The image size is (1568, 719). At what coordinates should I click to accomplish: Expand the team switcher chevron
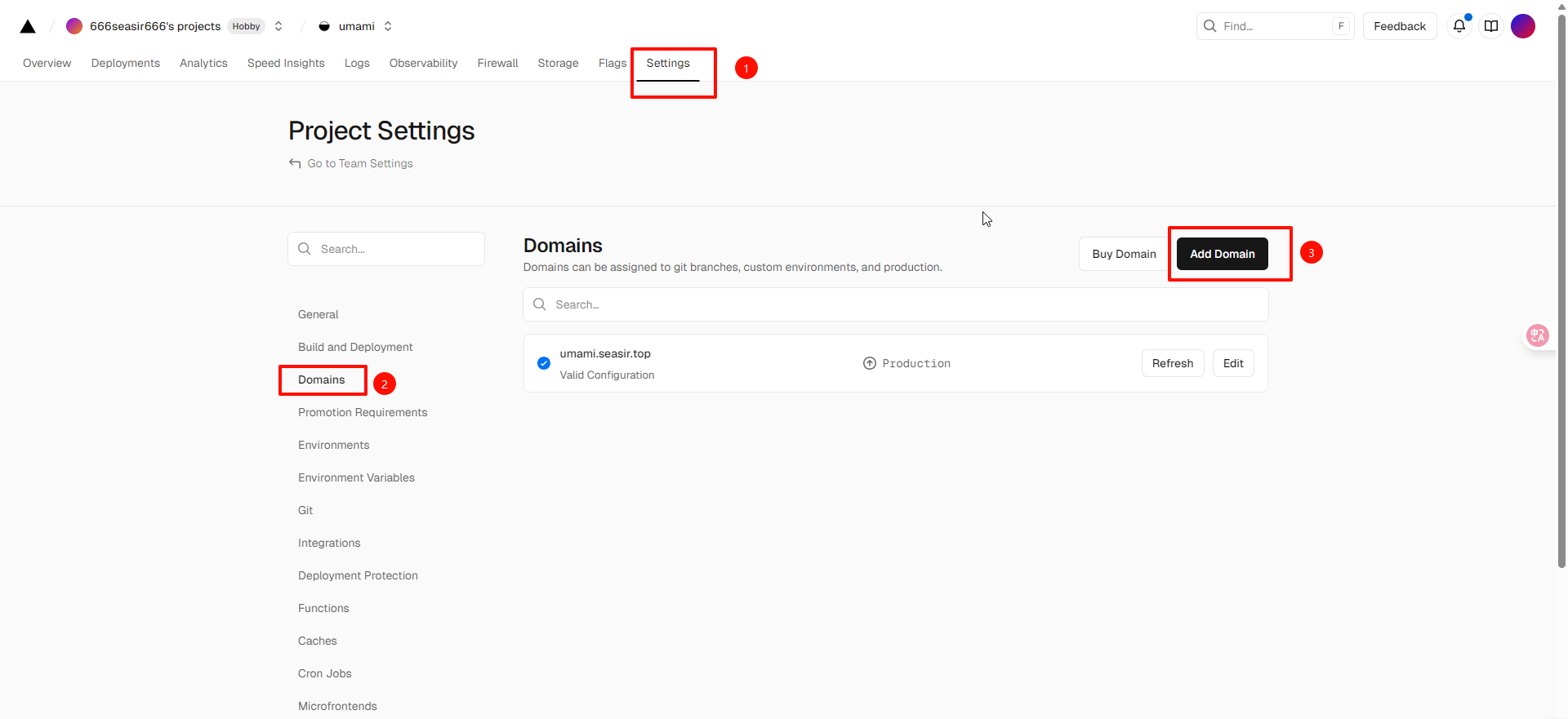[x=278, y=26]
